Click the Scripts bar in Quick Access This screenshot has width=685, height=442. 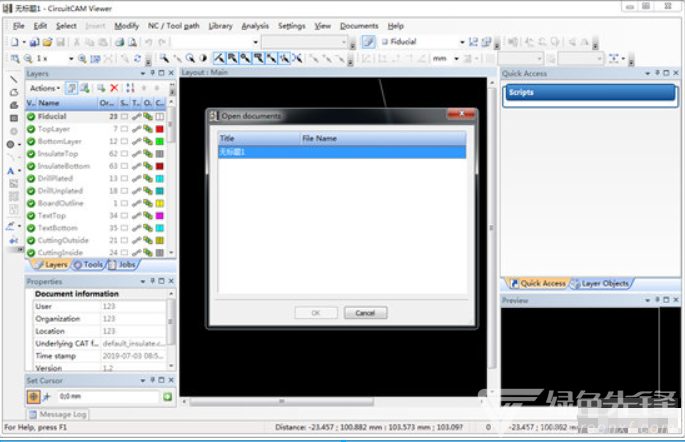(x=590, y=93)
